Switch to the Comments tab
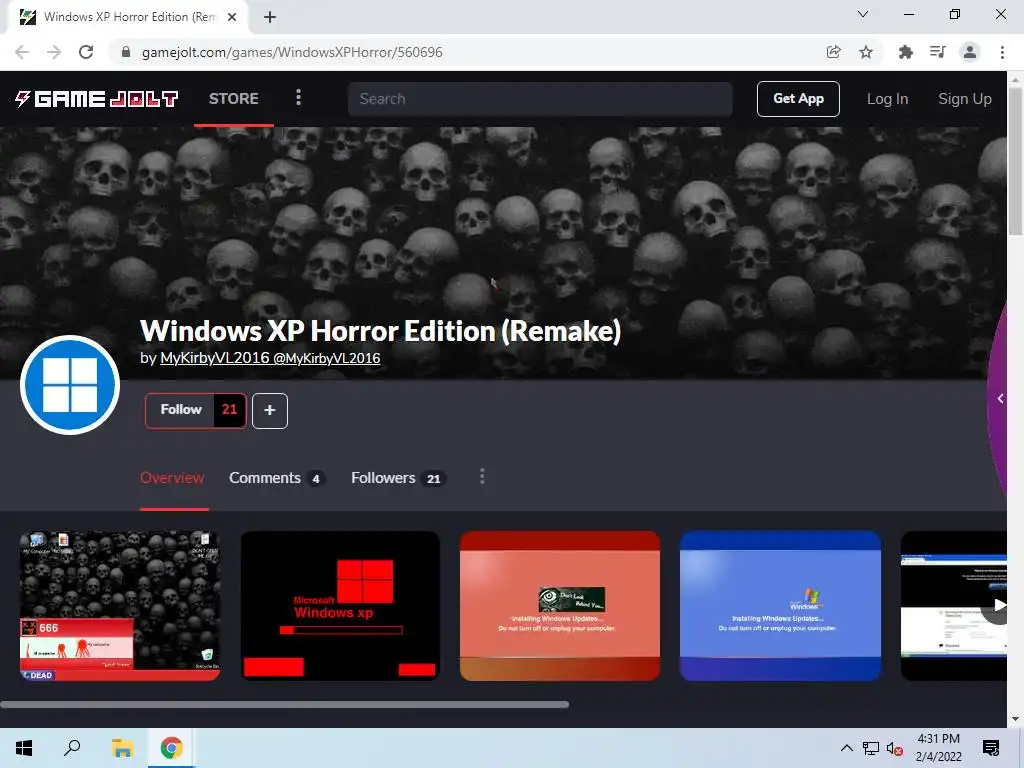 pos(277,478)
